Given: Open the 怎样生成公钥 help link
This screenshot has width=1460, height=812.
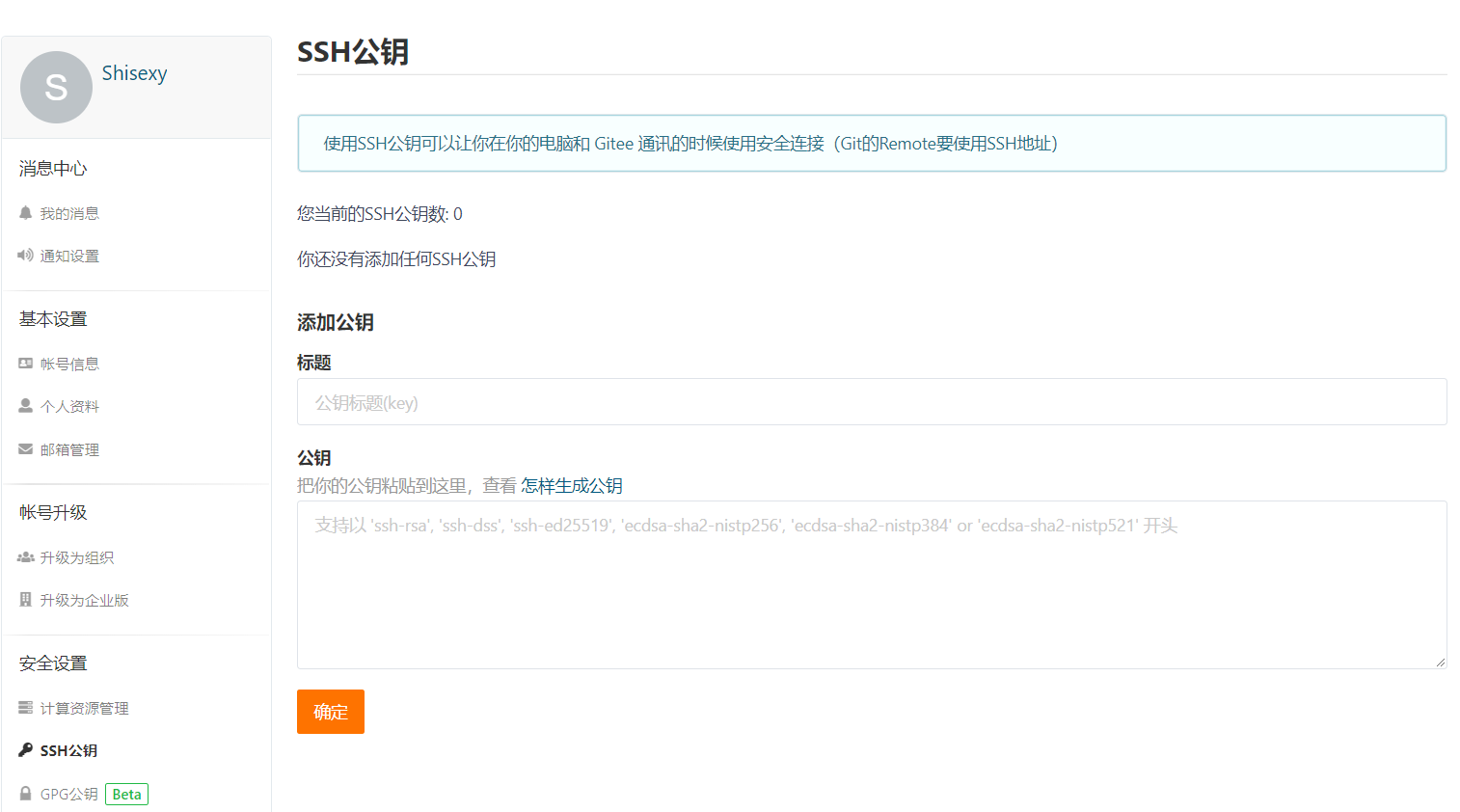Looking at the screenshot, I should point(572,486).
